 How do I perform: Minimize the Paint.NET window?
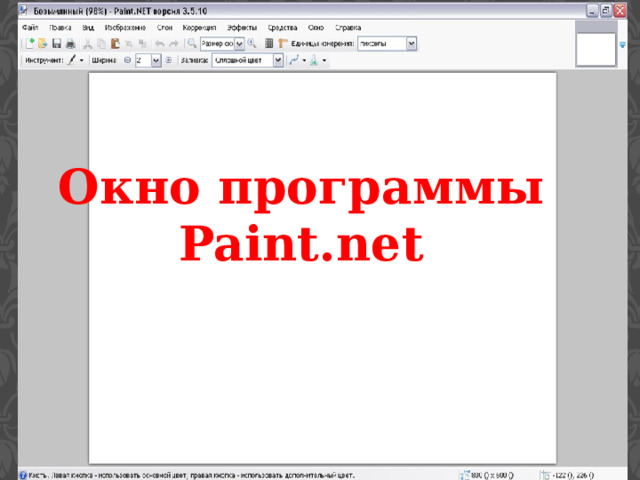click(x=592, y=11)
